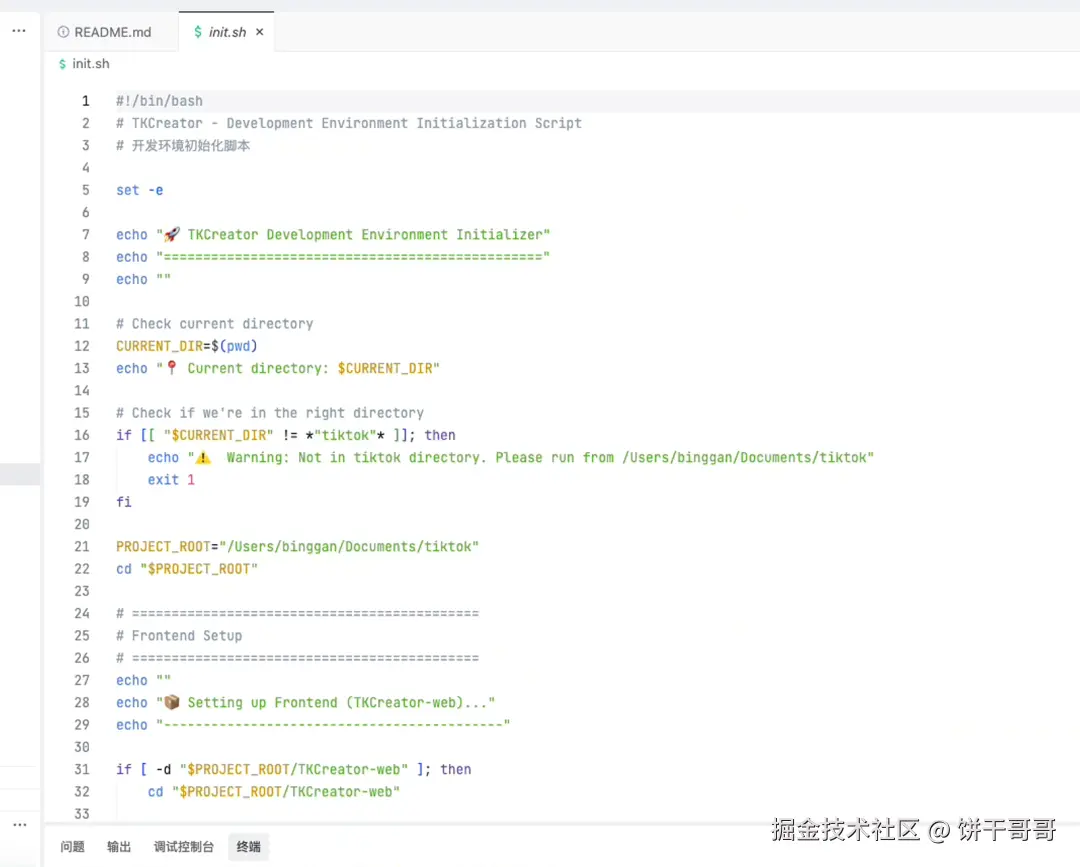
Task: Click the breadcrumb shell file icon
Action: pyautogui.click(x=63, y=63)
